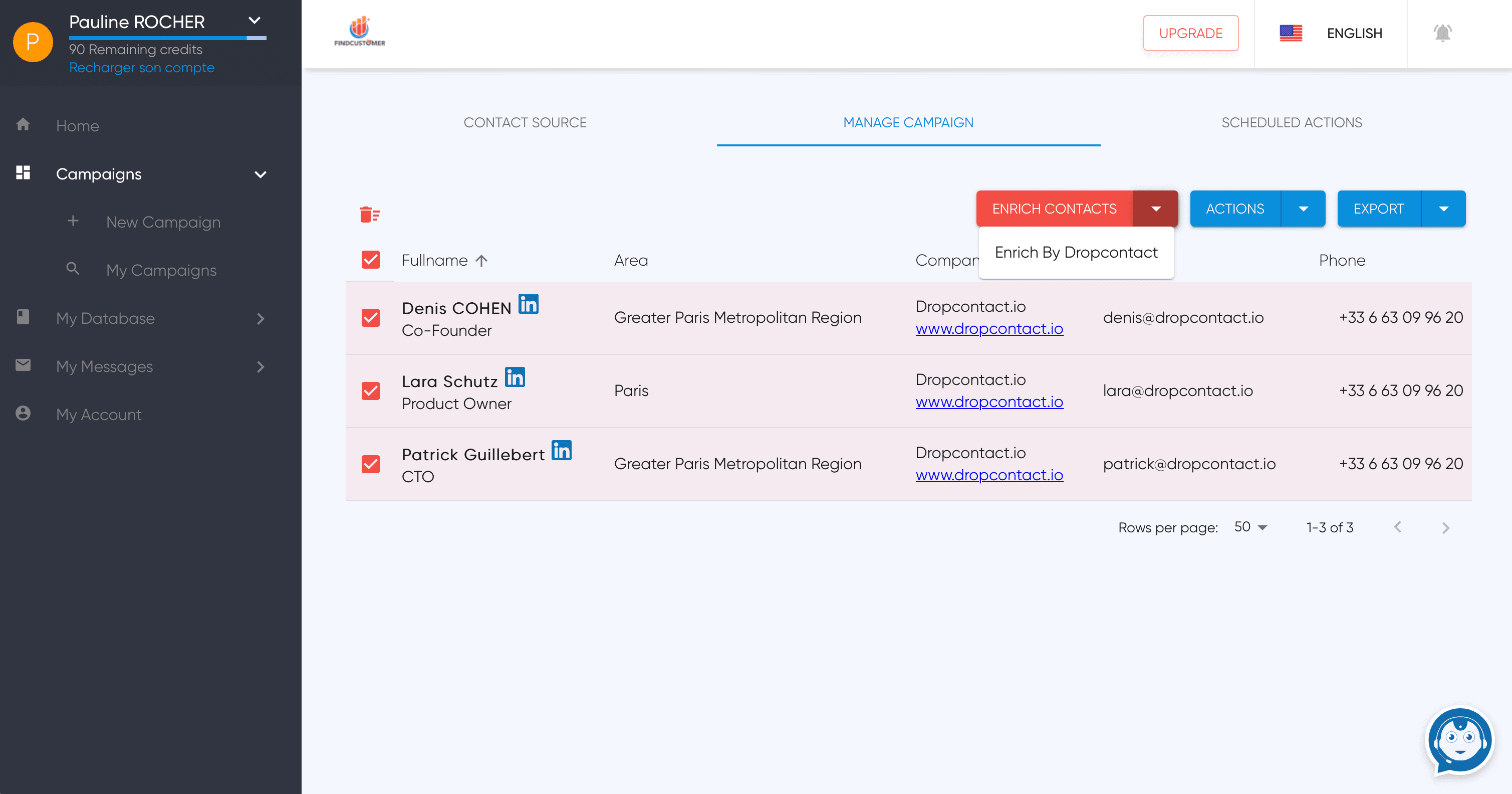This screenshot has height=794, width=1512.
Task: Click the FindCustomer logo
Action: 360,32
